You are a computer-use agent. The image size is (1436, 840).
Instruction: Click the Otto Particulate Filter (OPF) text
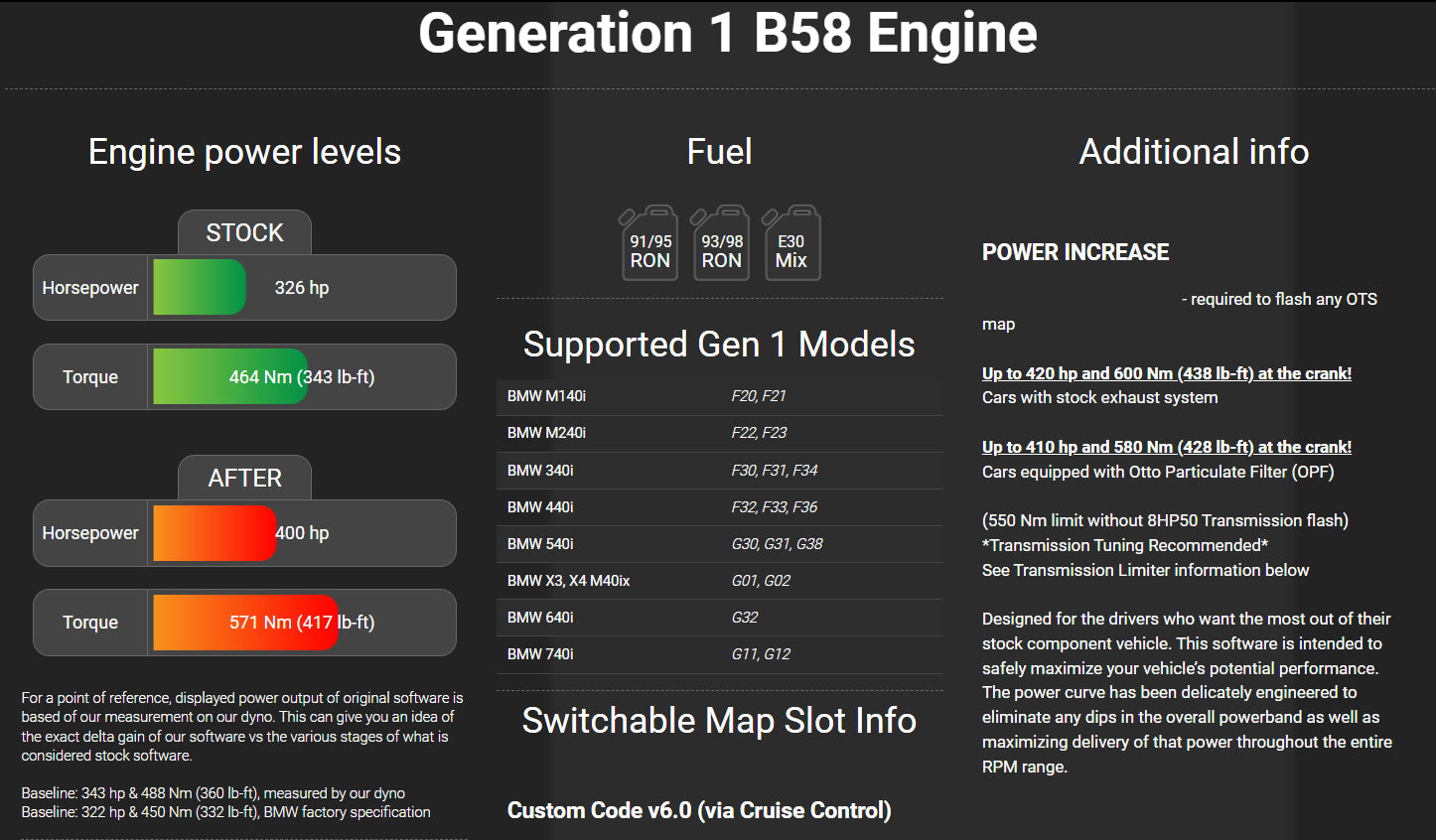[x=1231, y=472]
